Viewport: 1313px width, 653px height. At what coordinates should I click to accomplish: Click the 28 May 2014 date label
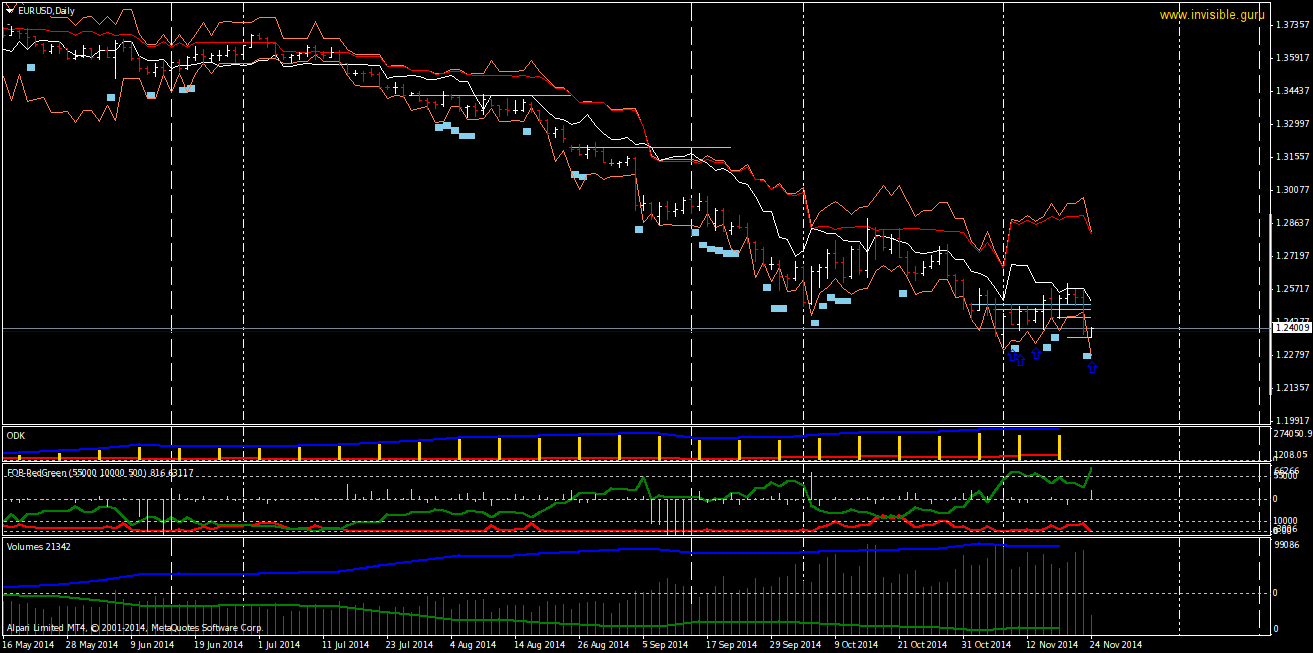[92, 645]
